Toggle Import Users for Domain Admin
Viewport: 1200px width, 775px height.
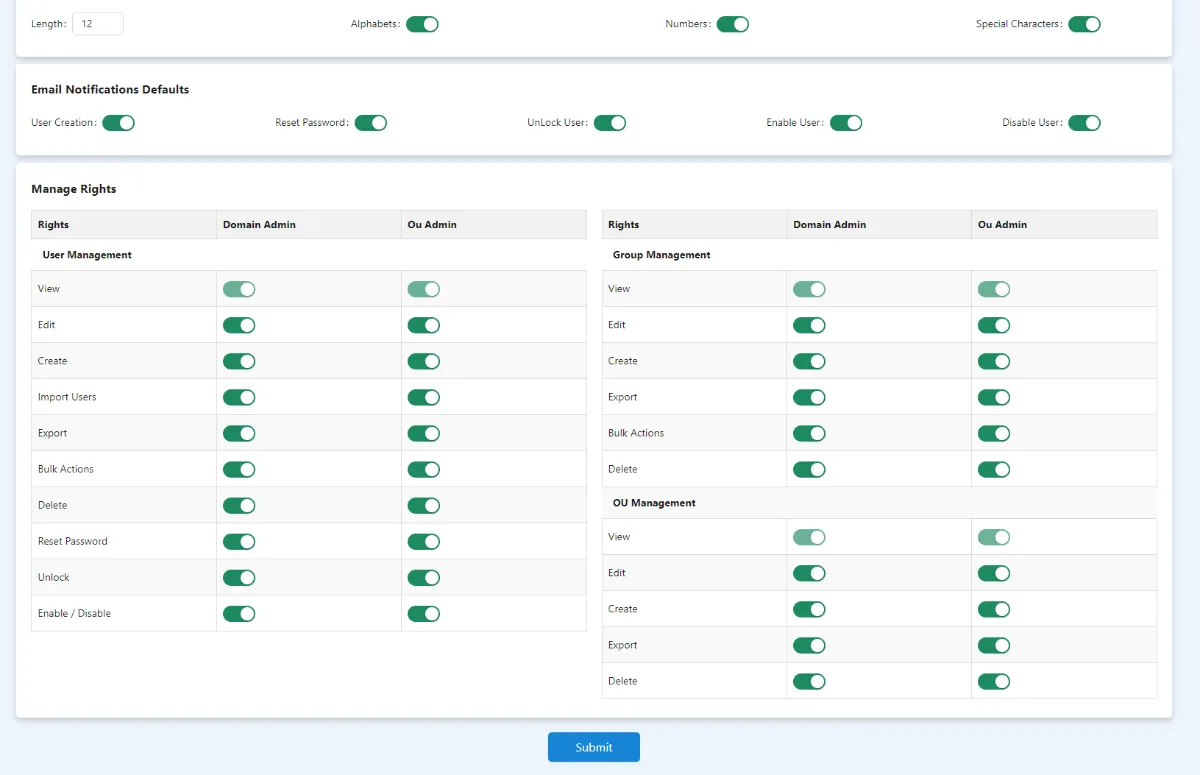[239, 397]
